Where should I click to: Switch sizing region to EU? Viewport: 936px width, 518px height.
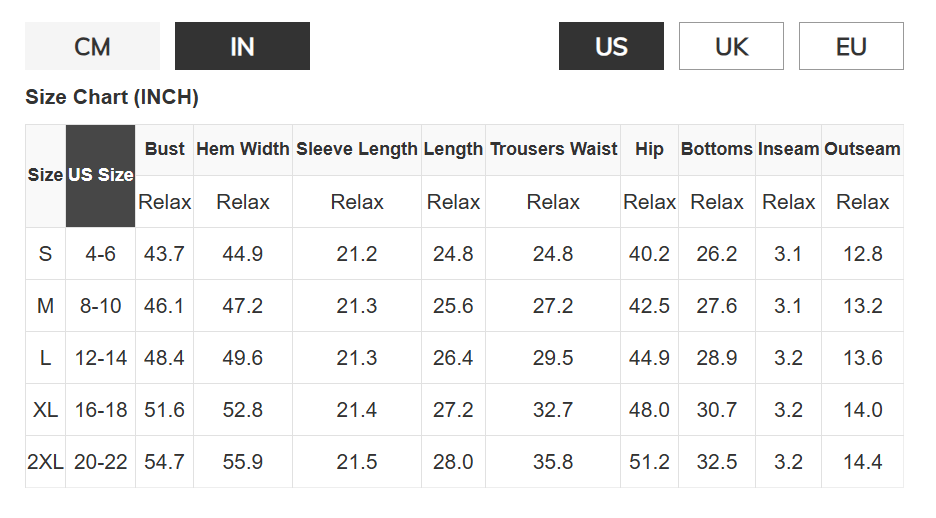pyautogui.click(x=851, y=46)
